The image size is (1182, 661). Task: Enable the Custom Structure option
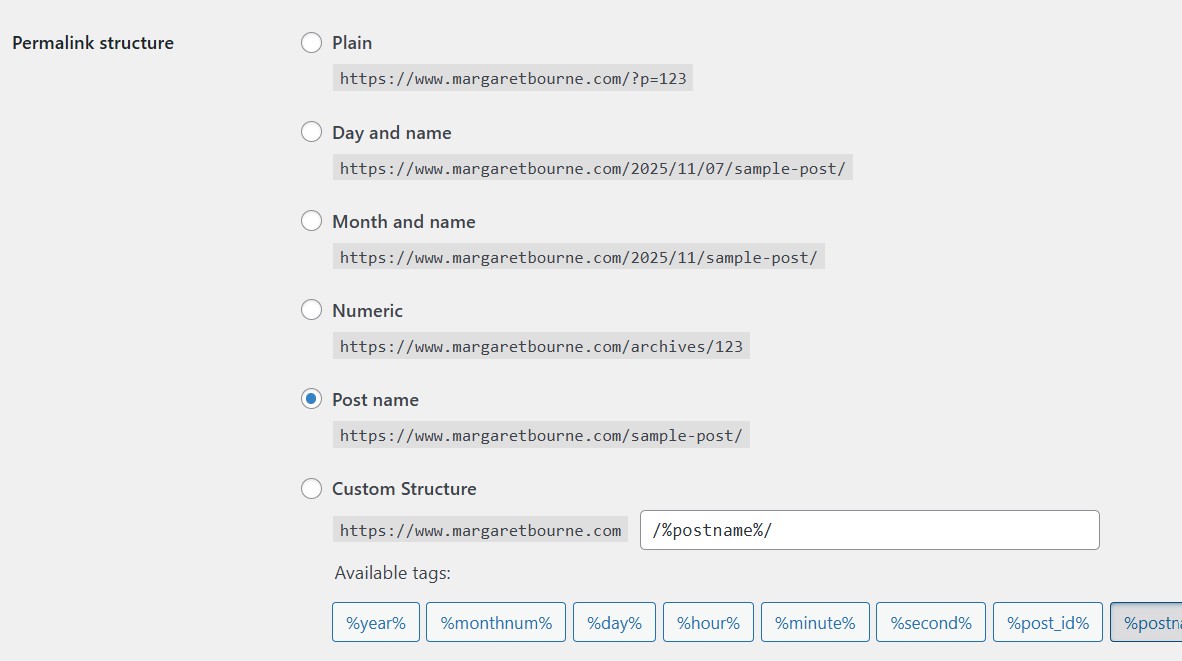[311, 488]
